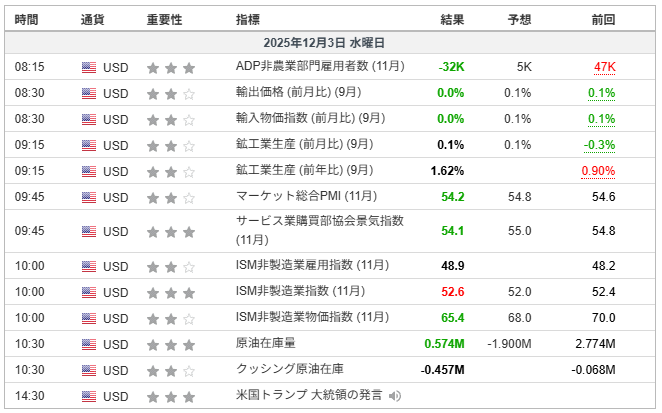The width and height of the screenshot is (662, 413).
Task: Click the 時間 column header
Action: [28, 19]
